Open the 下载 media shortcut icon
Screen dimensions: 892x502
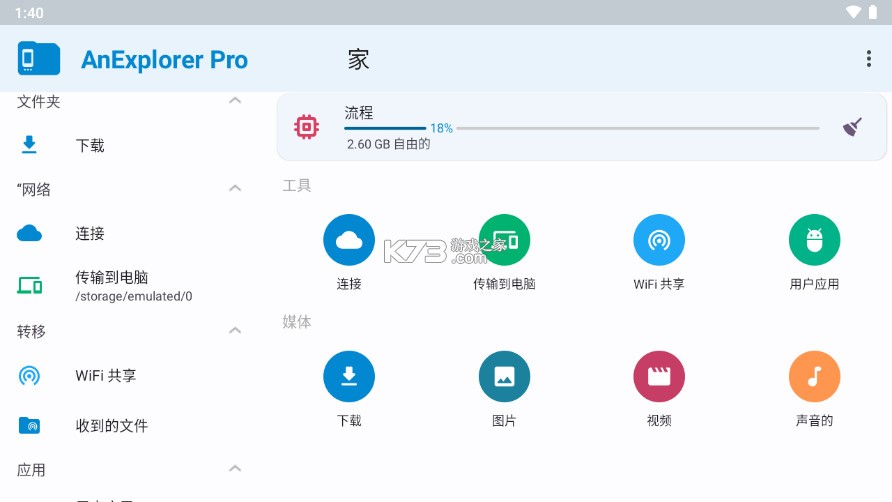[x=349, y=377]
